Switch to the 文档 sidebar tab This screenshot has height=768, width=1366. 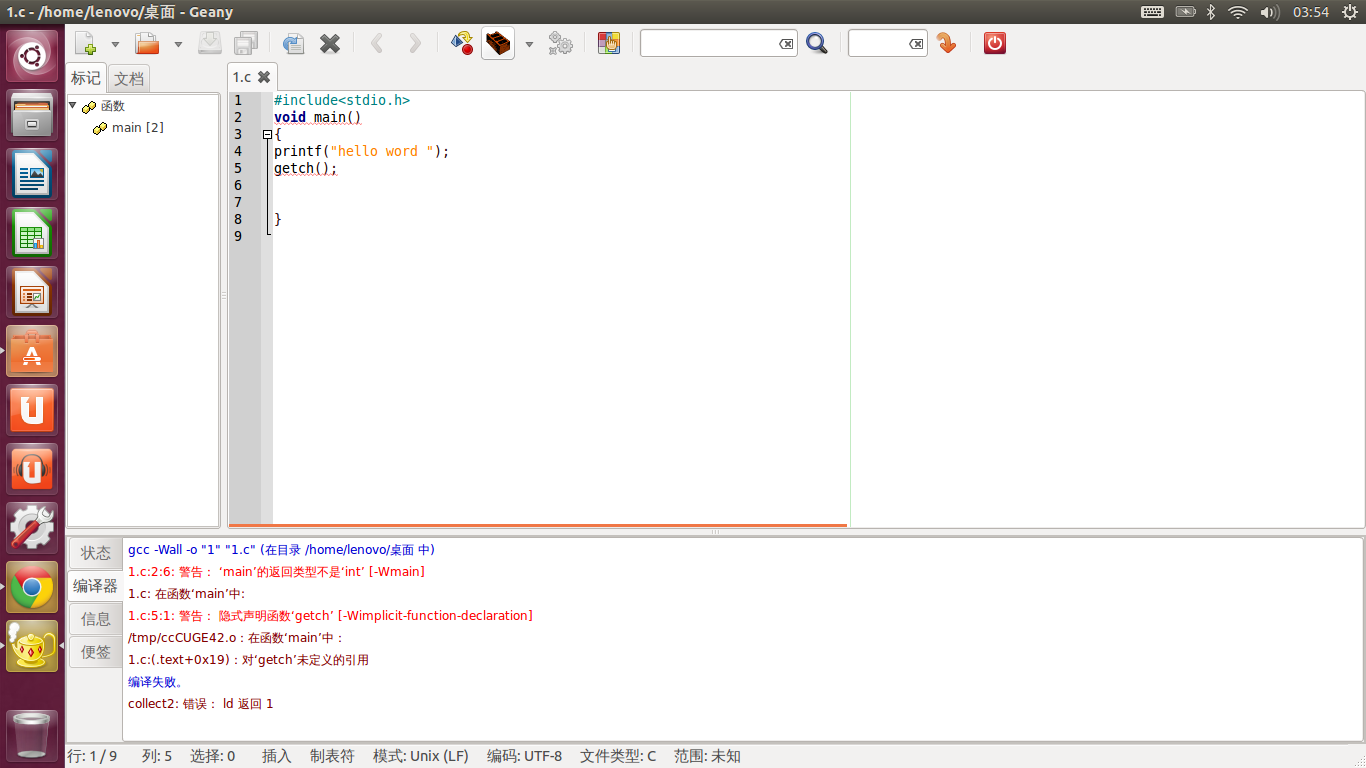[129, 78]
